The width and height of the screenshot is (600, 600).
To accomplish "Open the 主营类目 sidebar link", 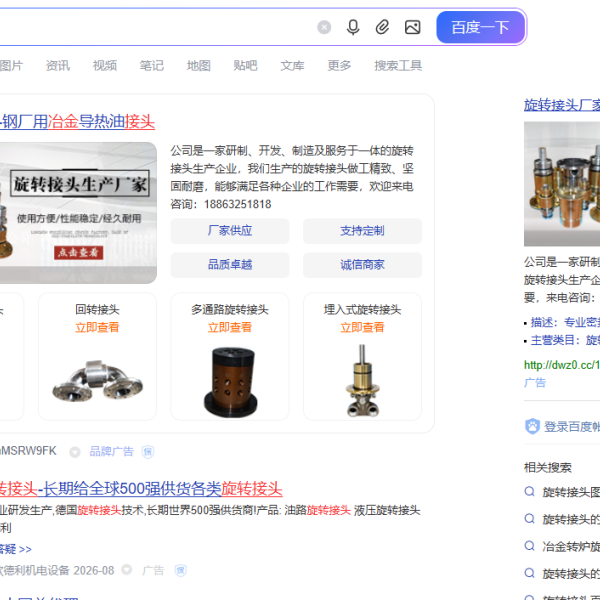I will (565, 340).
